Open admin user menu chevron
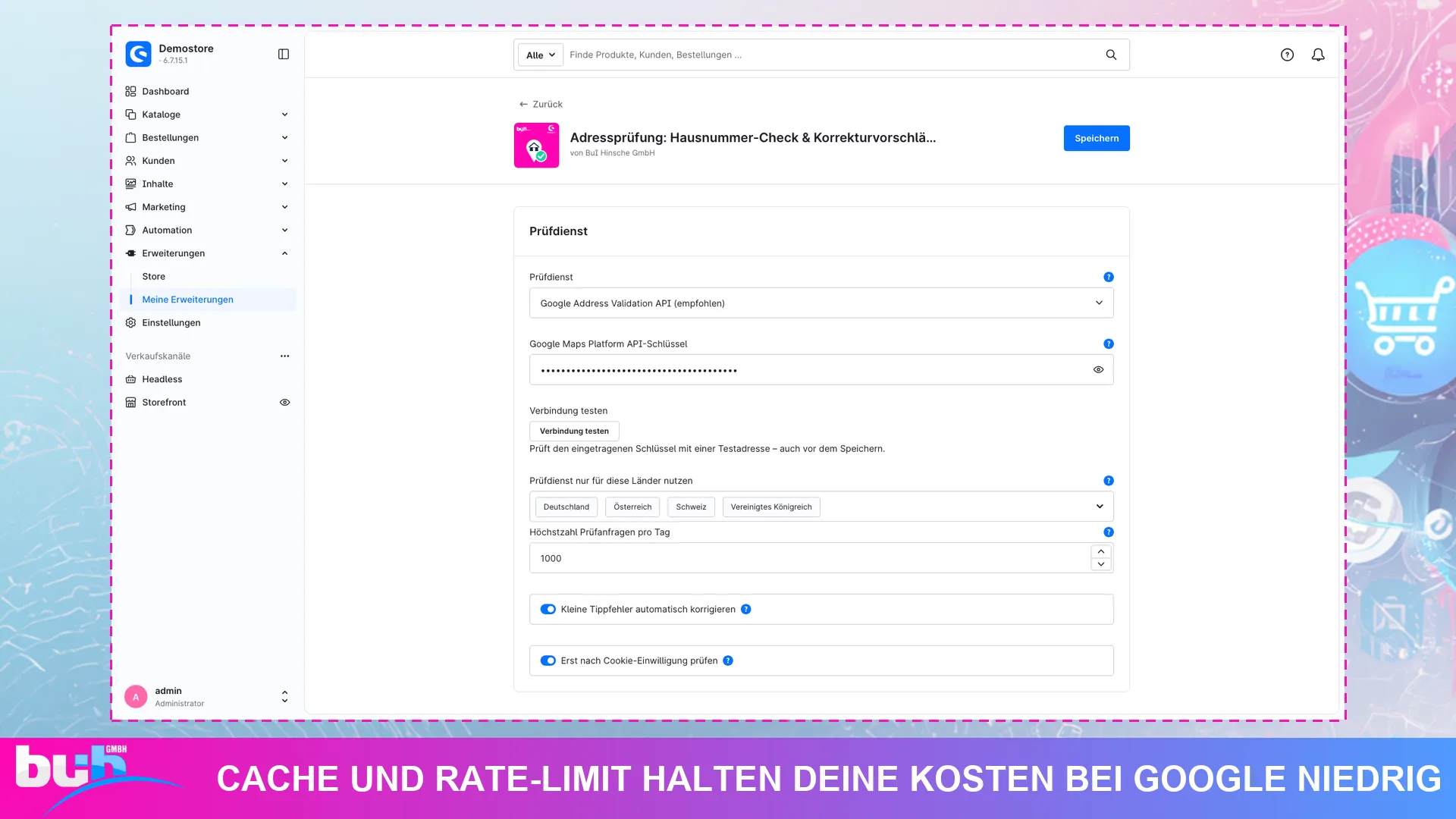Viewport: 1456px width, 819px height. [284, 696]
